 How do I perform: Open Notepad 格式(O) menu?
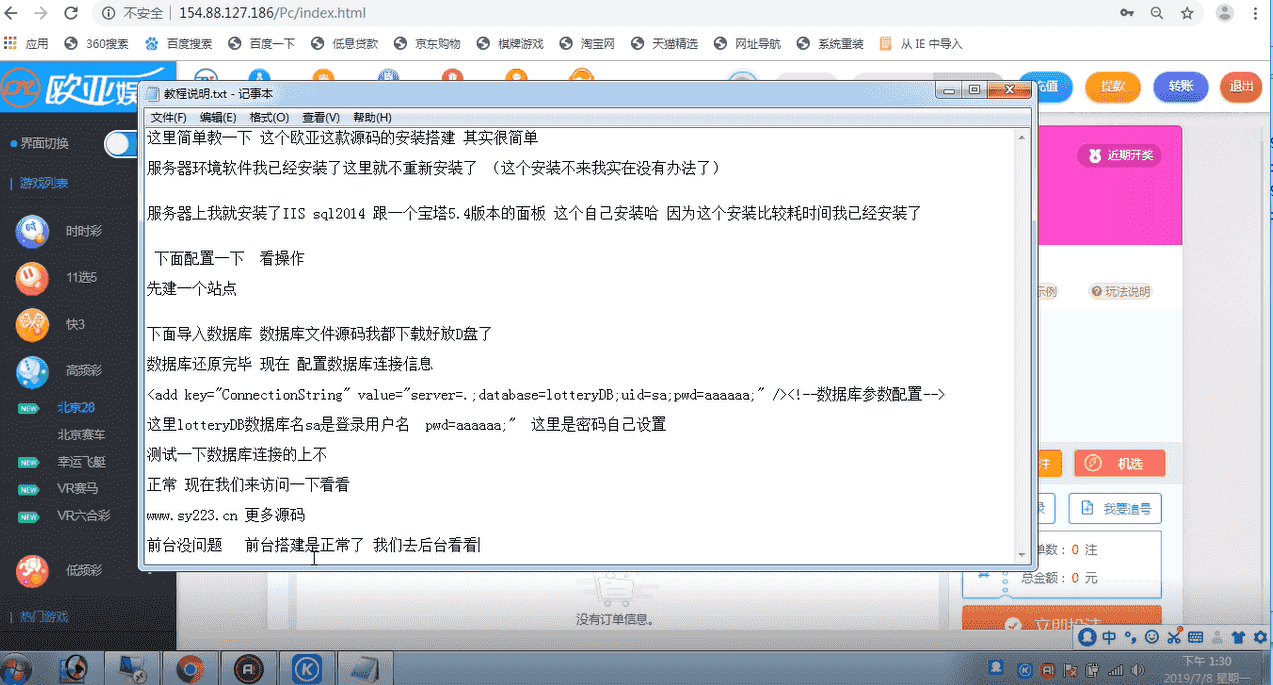point(269,117)
